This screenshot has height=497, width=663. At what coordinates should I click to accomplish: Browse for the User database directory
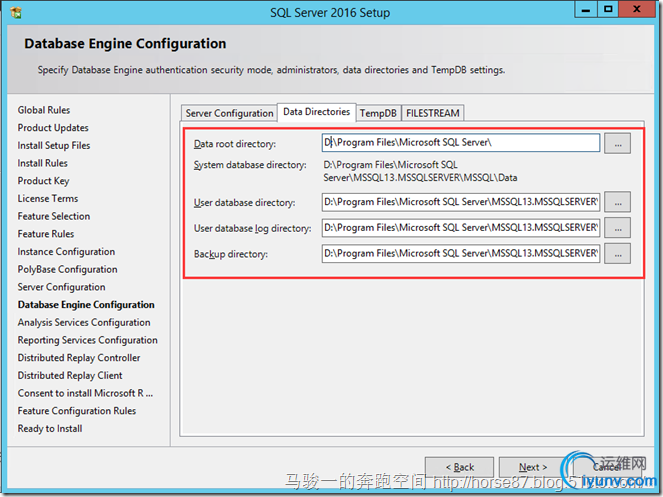(617, 202)
